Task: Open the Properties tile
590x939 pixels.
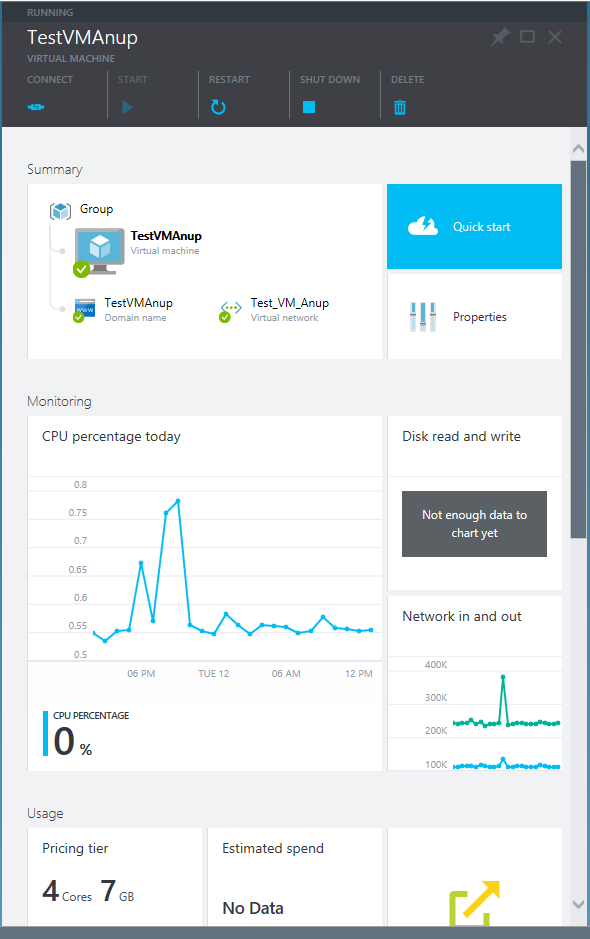Action: tap(474, 316)
